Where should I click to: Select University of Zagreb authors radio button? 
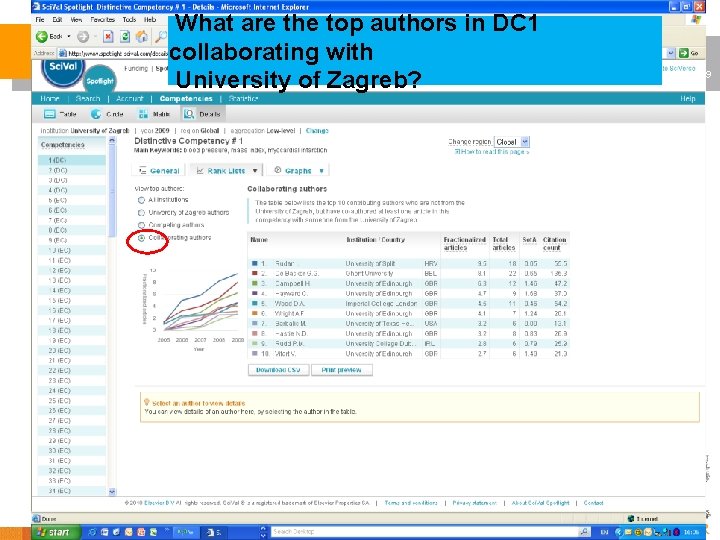coord(141,213)
